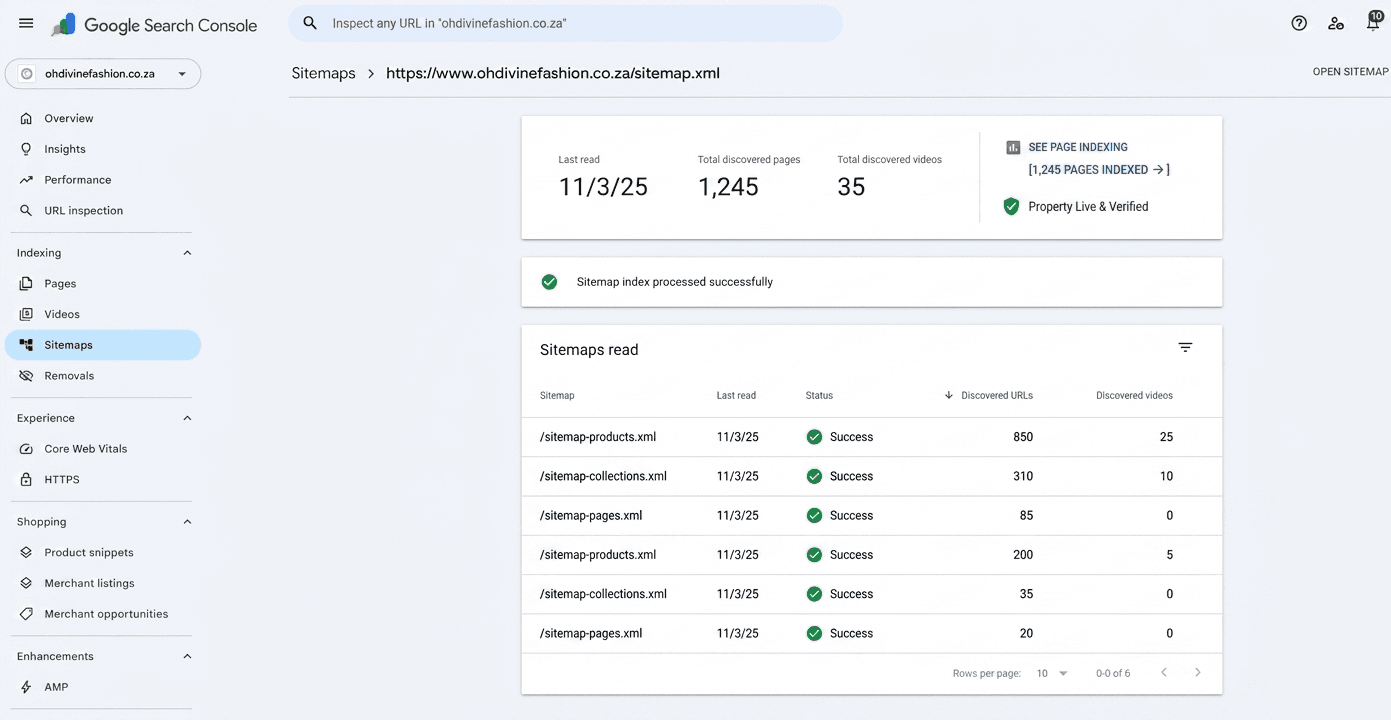1391x720 pixels.
Task: Click the Product snippets layers icon
Action: (26, 553)
